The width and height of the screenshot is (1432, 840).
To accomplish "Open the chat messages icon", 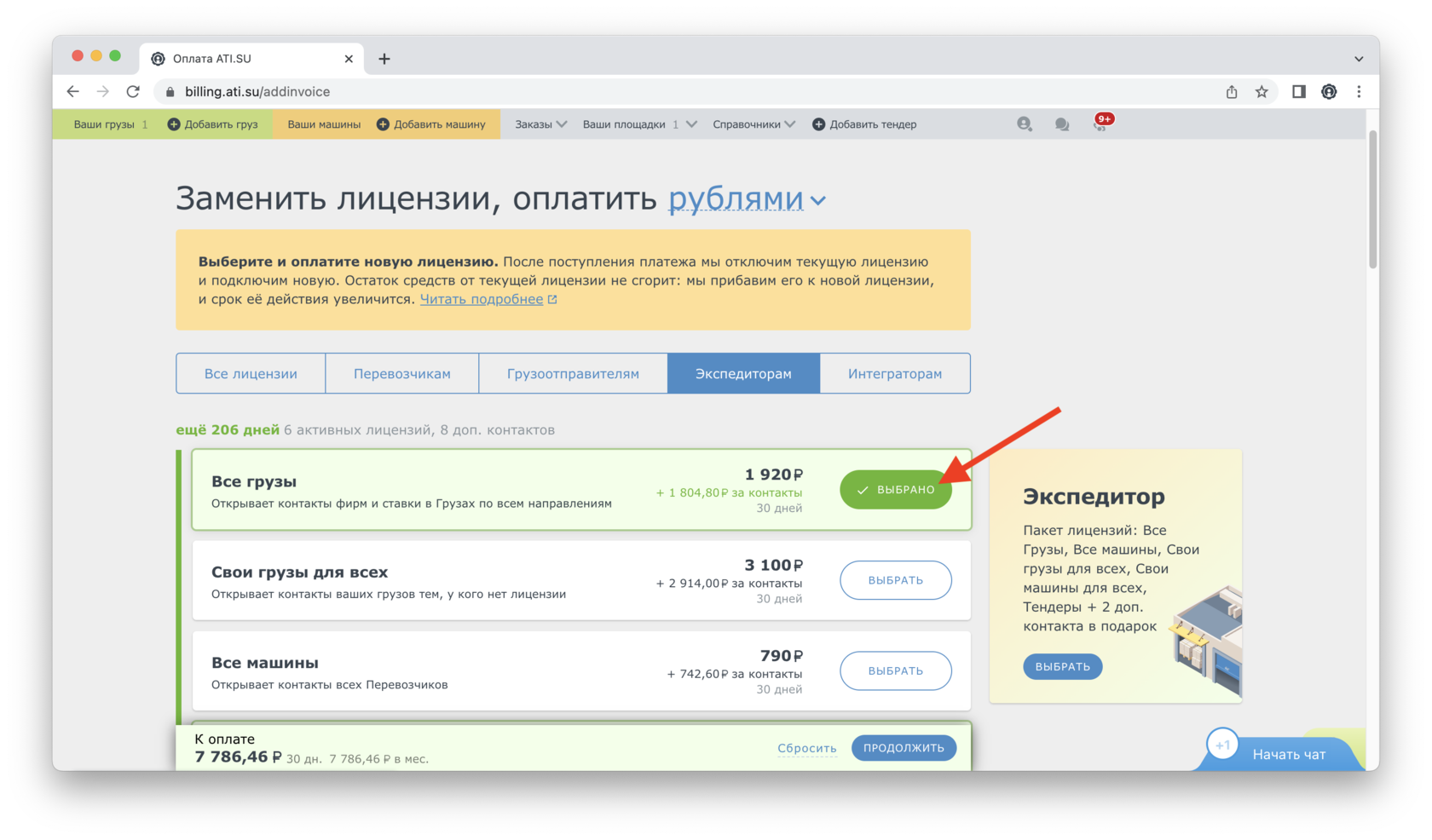I will click(x=1062, y=124).
